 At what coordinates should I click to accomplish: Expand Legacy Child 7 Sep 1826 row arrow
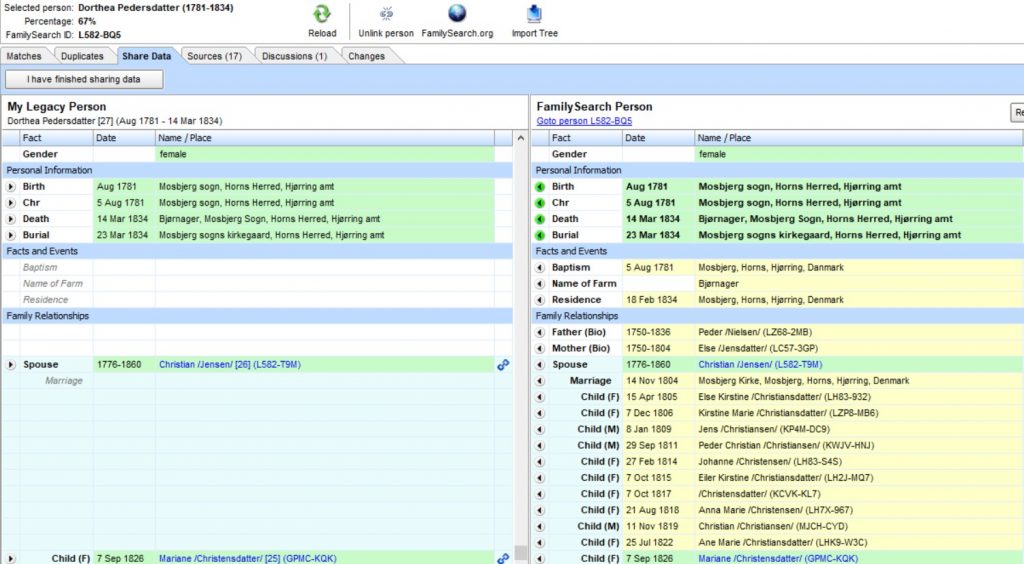(x=11, y=559)
